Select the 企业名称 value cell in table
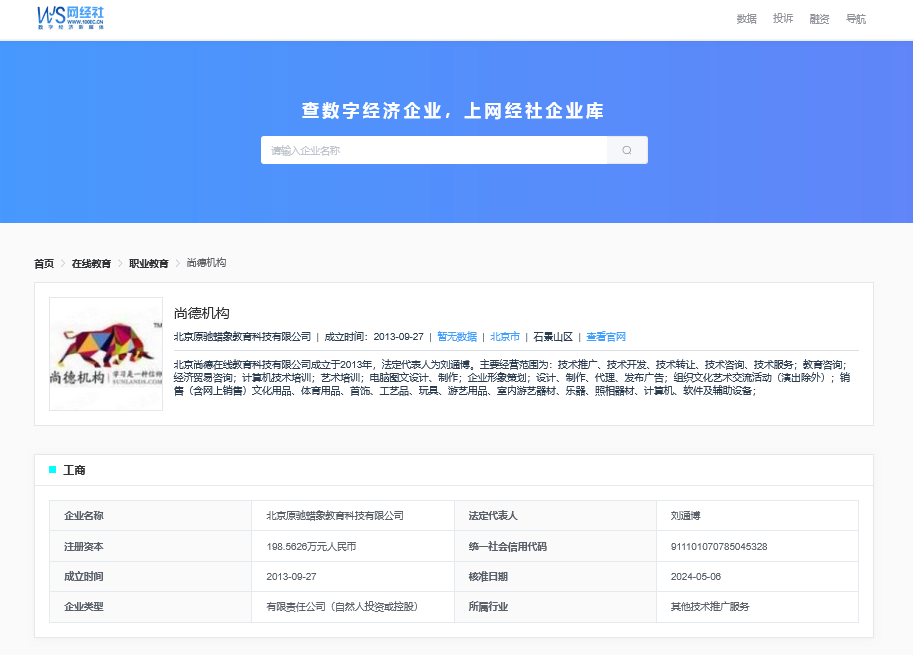Image resolution: width=913 pixels, height=655 pixels. coord(353,516)
